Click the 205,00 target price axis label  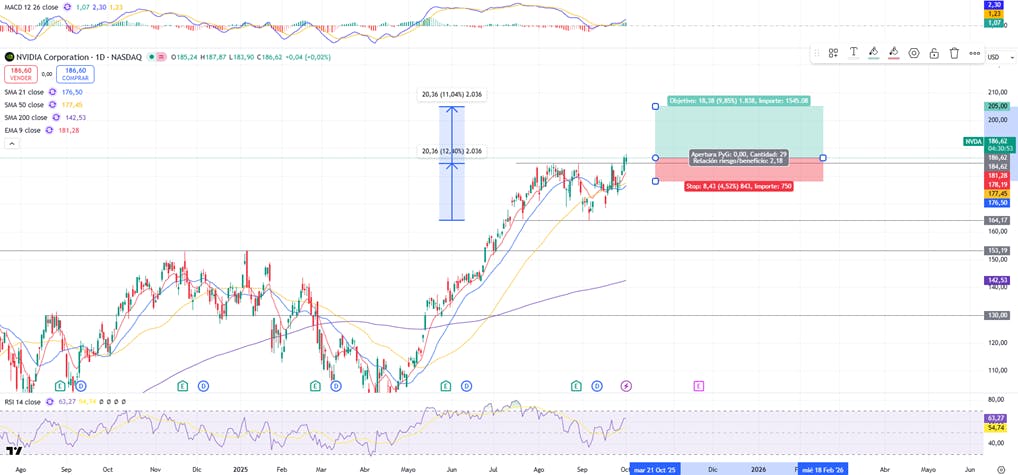(x=998, y=106)
